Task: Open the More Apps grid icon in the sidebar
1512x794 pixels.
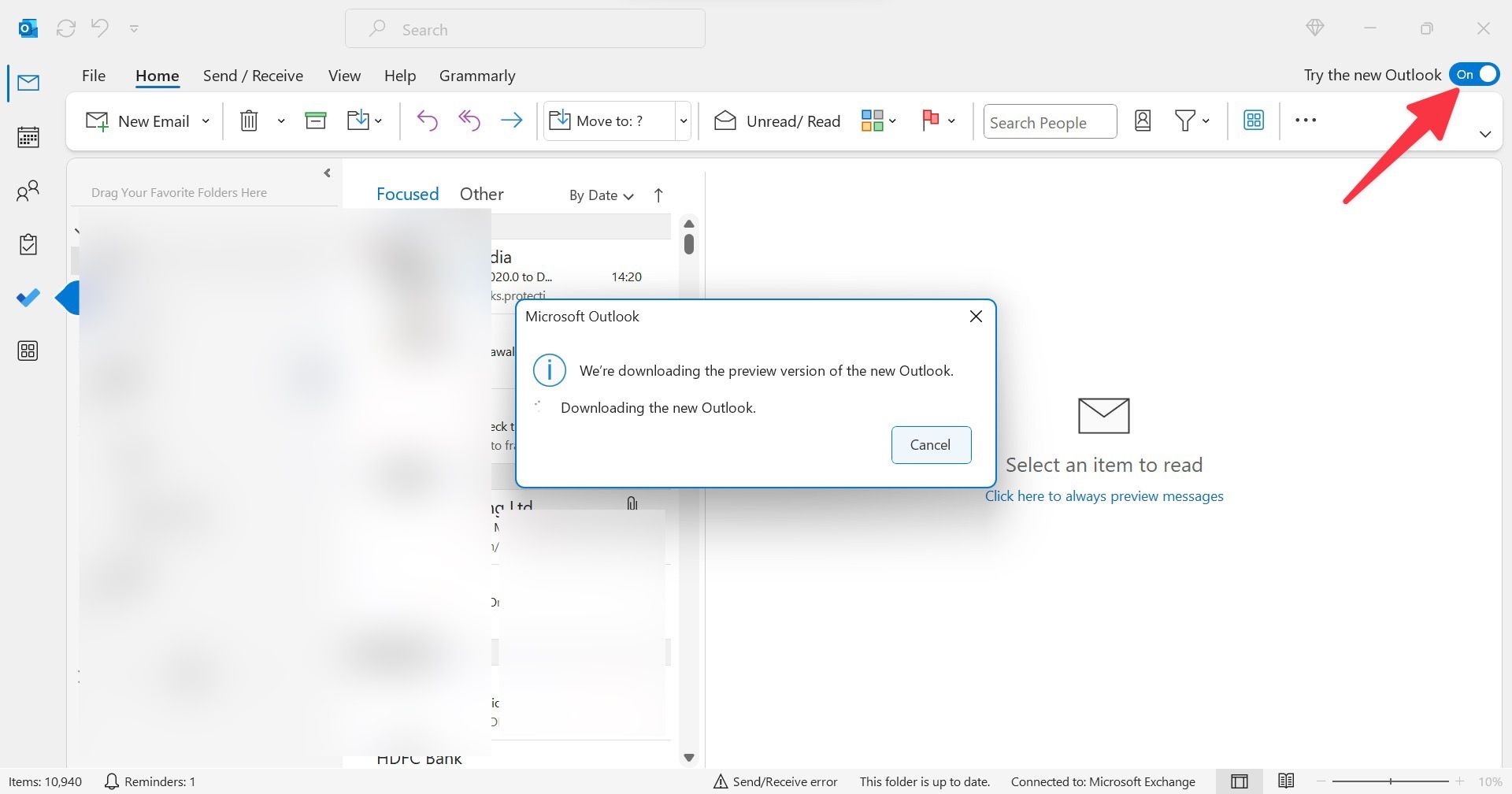Action: click(28, 351)
